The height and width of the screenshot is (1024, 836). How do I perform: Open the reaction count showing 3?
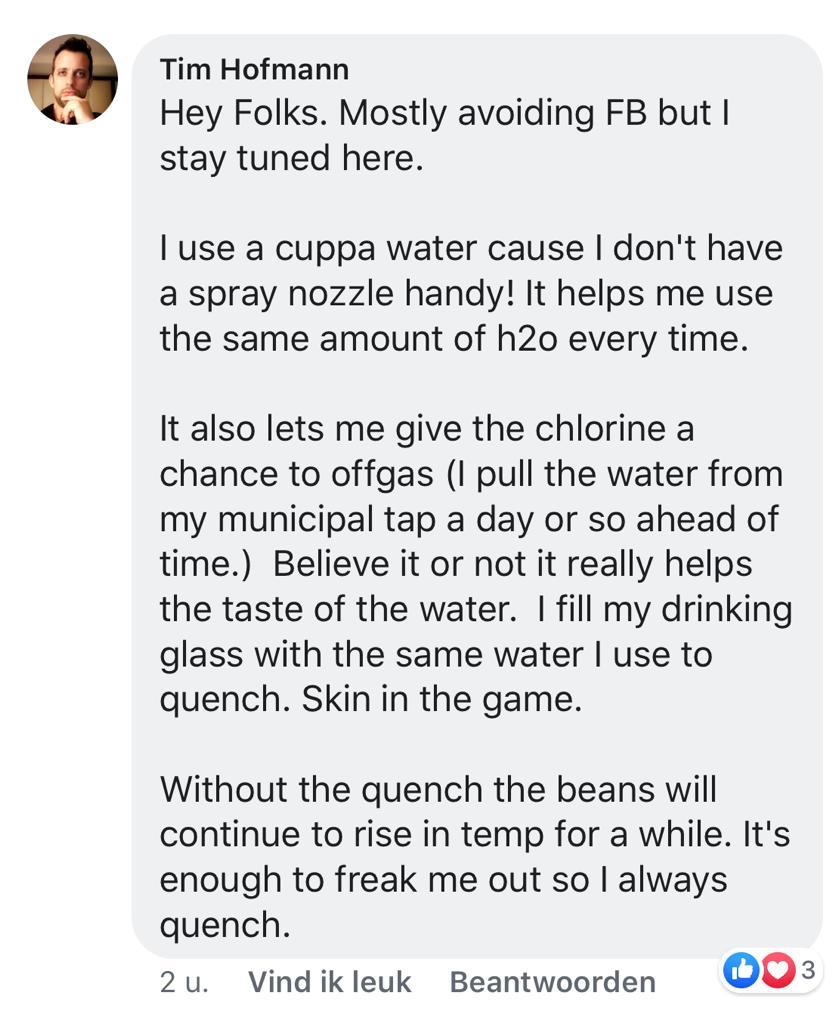pos(808,969)
